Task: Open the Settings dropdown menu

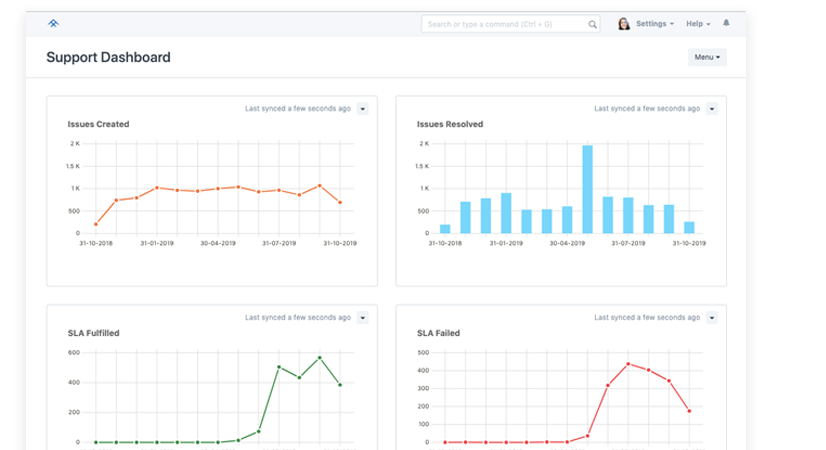Action: click(655, 24)
